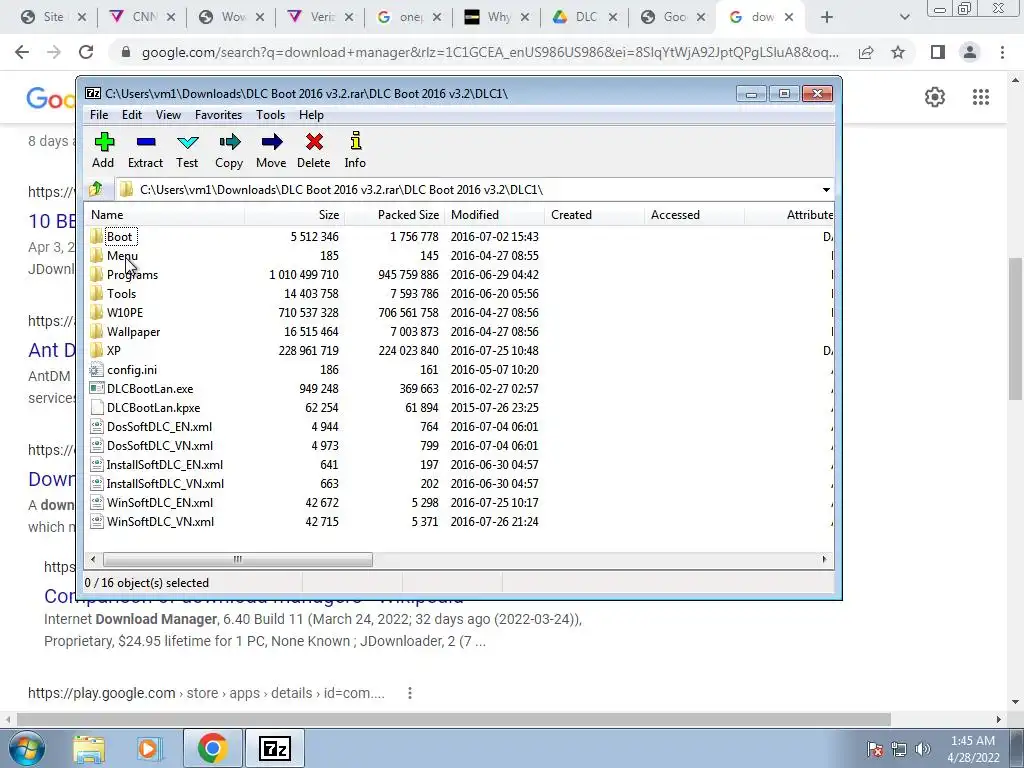The image size is (1024, 768).
Task: Select DosSoftDLC_VN.xml file name
Action: tap(160, 445)
